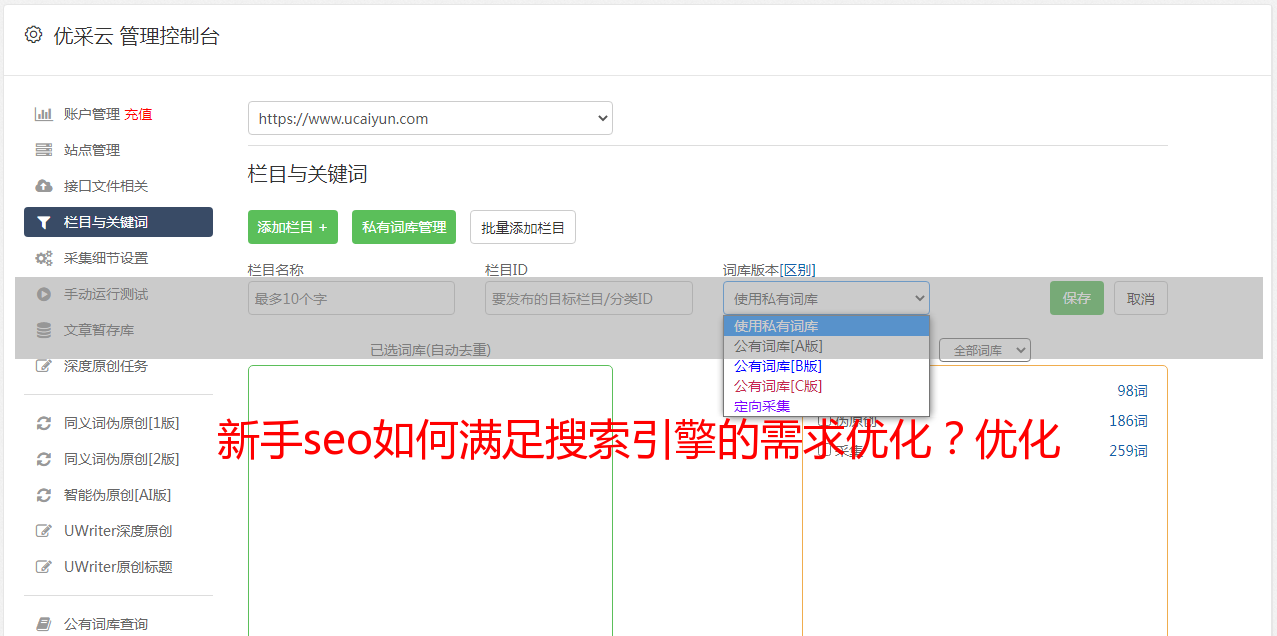This screenshot has width=1277, height=636.
Task: Click the green 添加栏目 + button
Action: click(x=293, y=227)
